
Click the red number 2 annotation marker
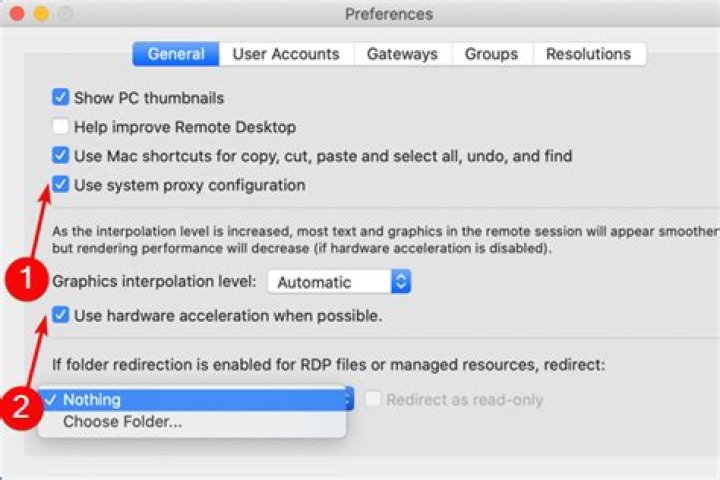tap(24, 406)
